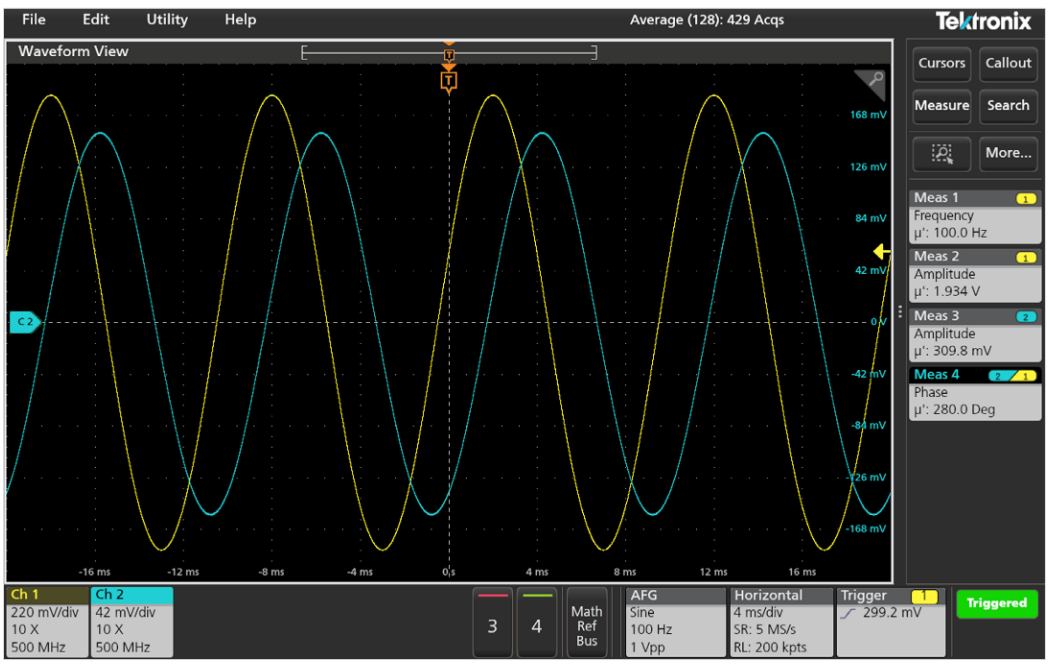Screen dimensions: 1051x664
Task: Expand the More... options button
Action: pos(1008,153)
